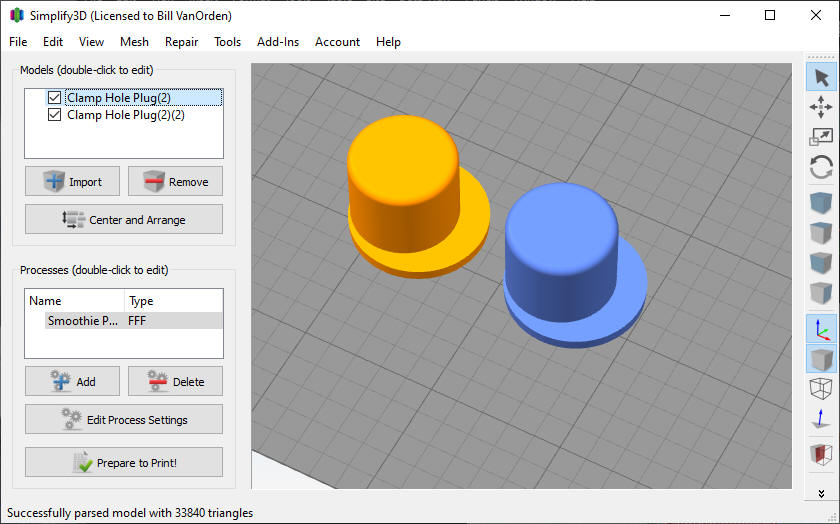Open the Mesh menu

(x=134, y=42)
